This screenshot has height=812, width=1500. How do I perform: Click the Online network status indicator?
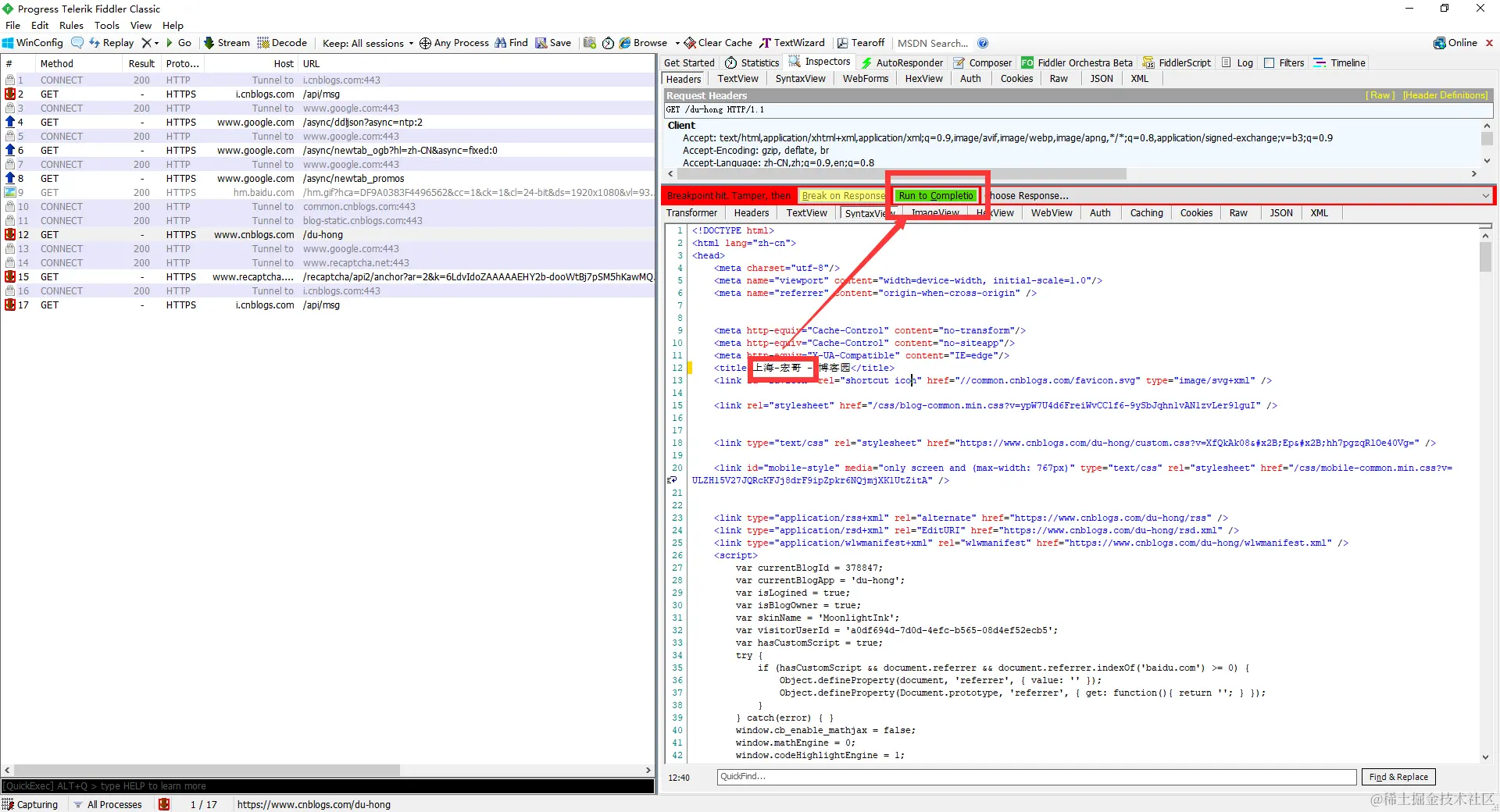[1455, 43]
